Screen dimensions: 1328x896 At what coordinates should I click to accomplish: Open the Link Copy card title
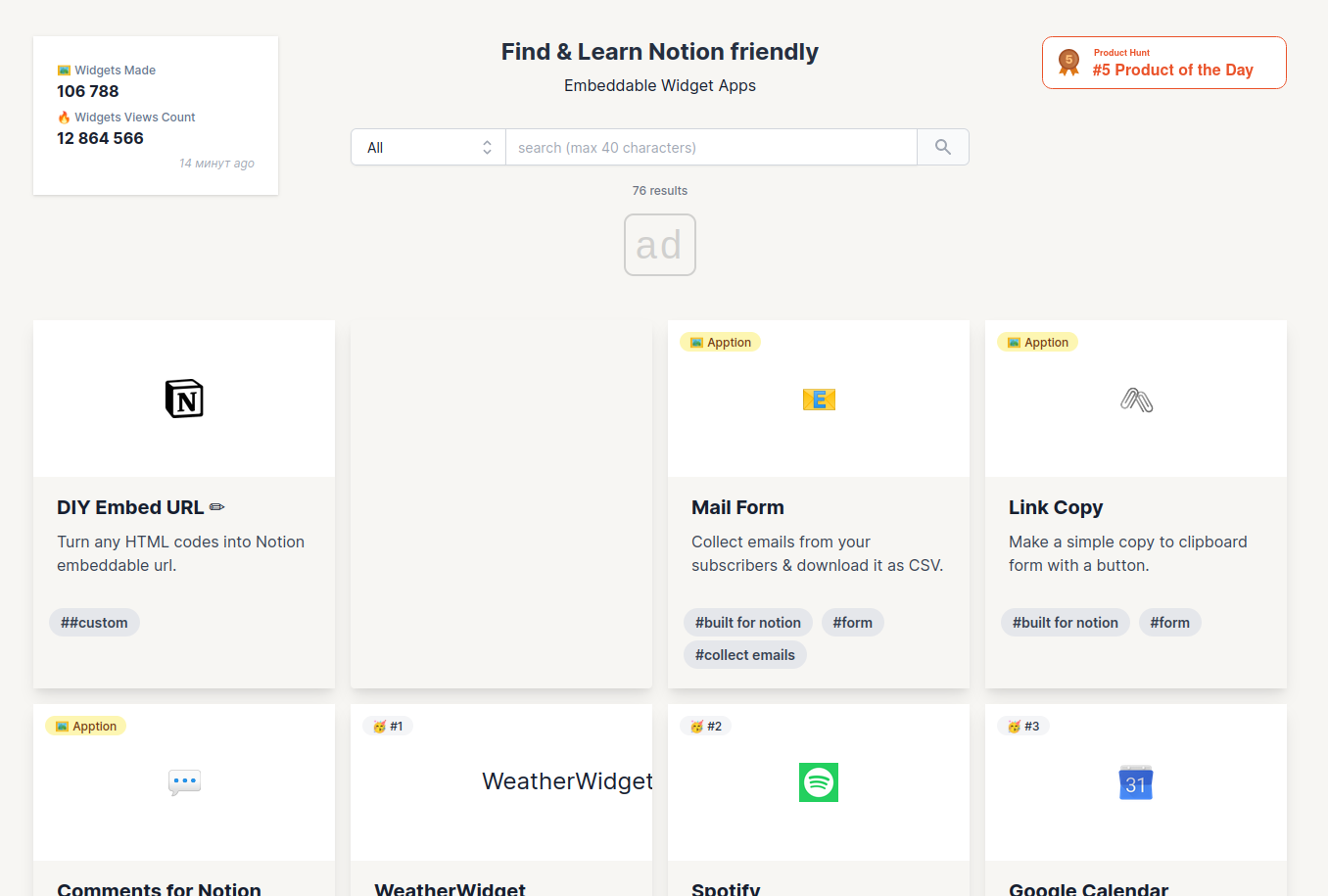(1056, 507)
